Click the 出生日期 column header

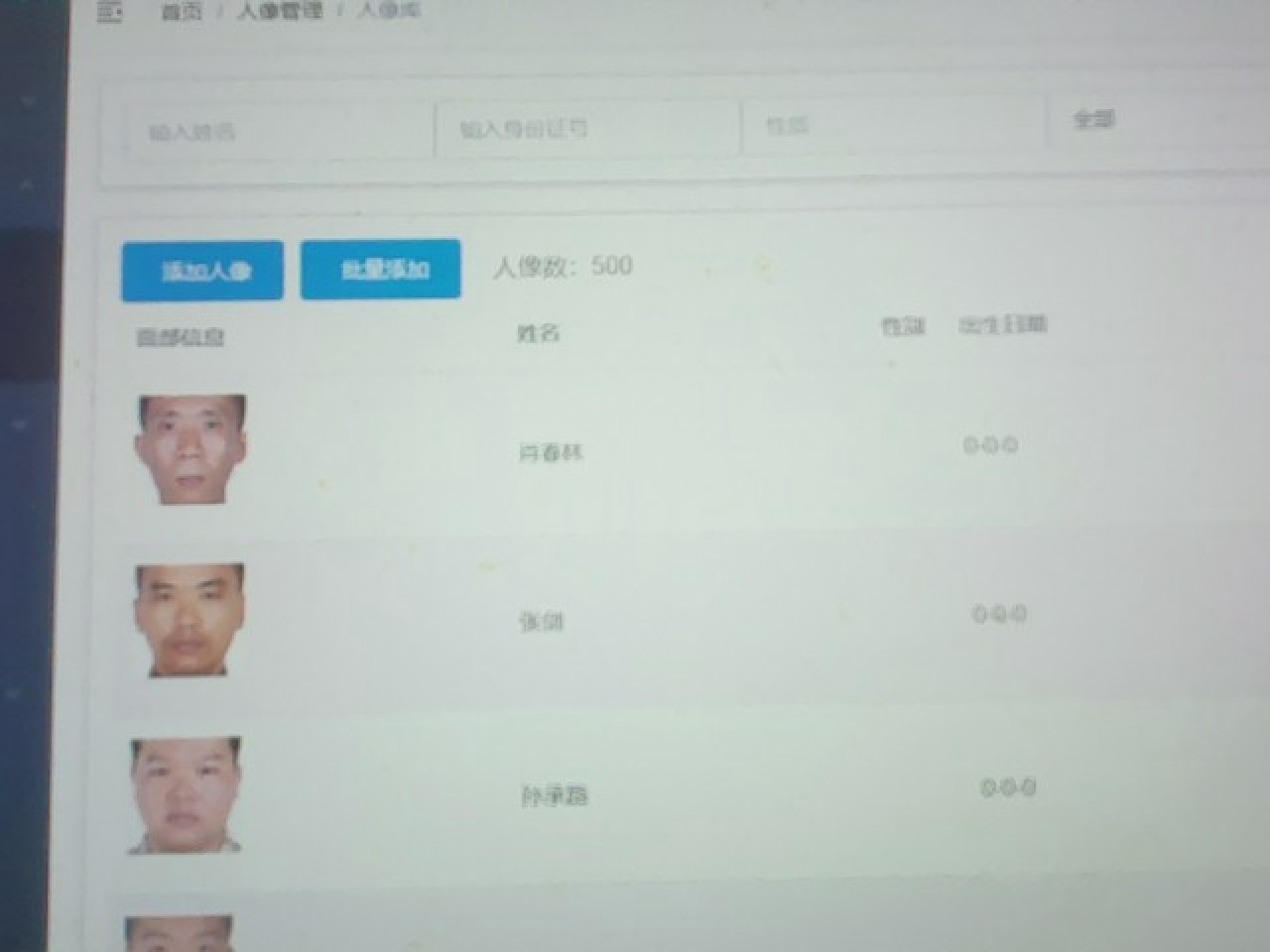pyautogui.click(x=1002, y=325)
